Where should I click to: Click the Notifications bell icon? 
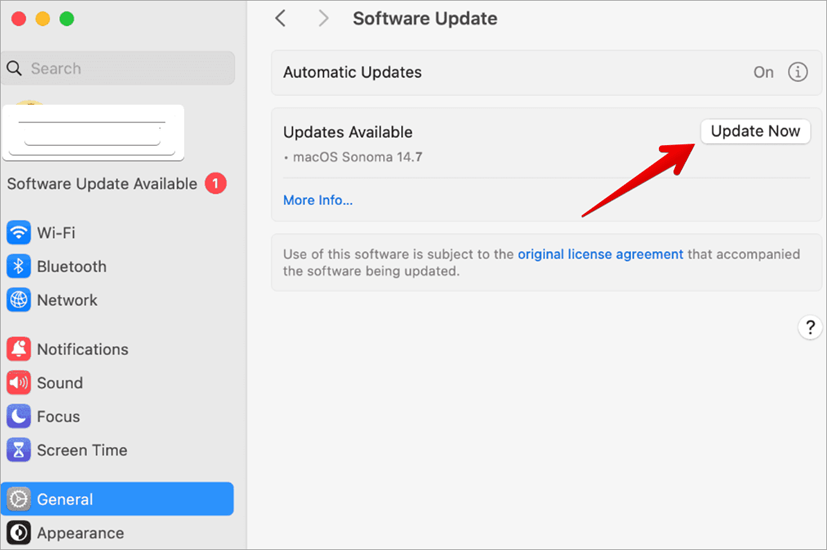coord(18,349)
